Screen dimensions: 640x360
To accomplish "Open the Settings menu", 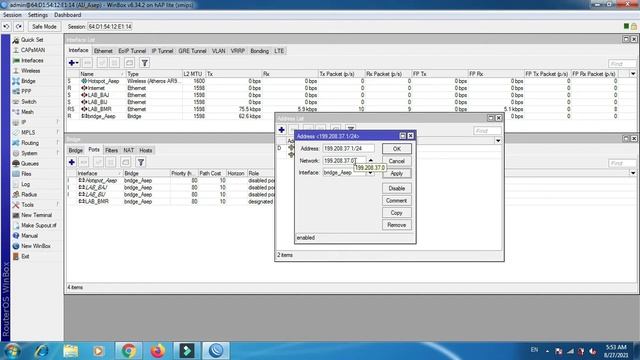I will [38, 15].
